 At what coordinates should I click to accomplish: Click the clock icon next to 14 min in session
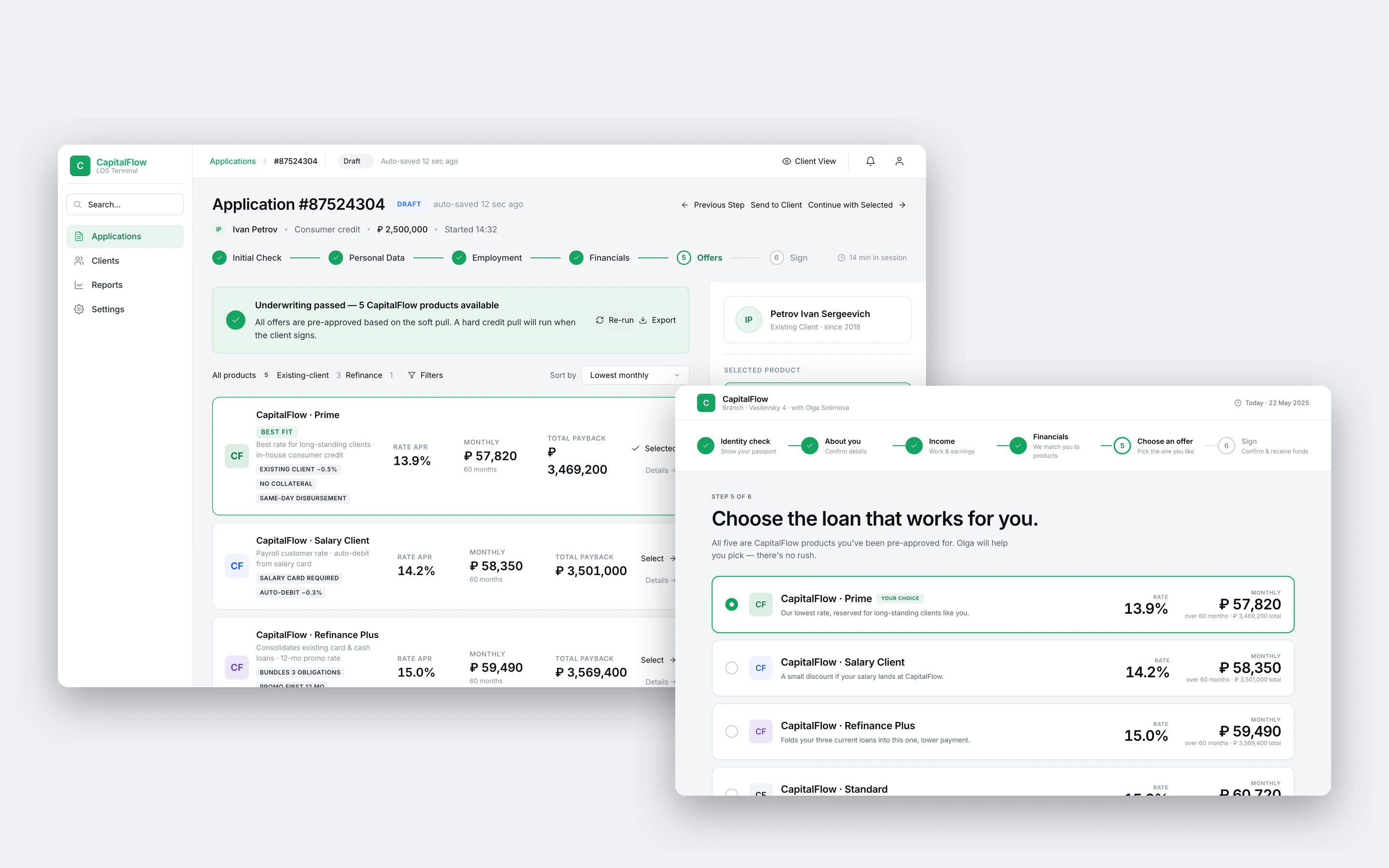pyautogui.click(x=842, y=258)
